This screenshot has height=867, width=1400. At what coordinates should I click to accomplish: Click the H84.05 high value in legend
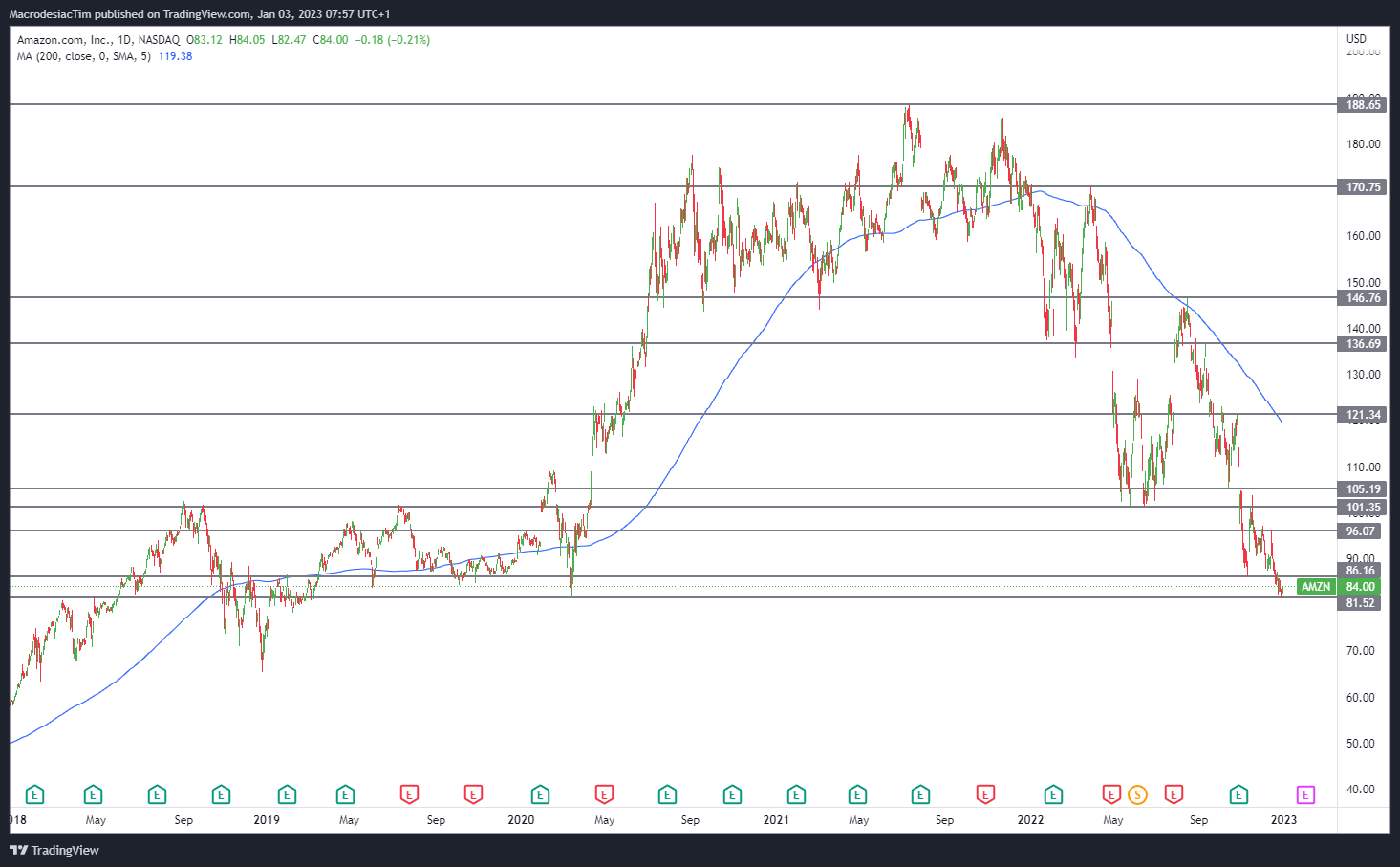[x=248, y=40]
